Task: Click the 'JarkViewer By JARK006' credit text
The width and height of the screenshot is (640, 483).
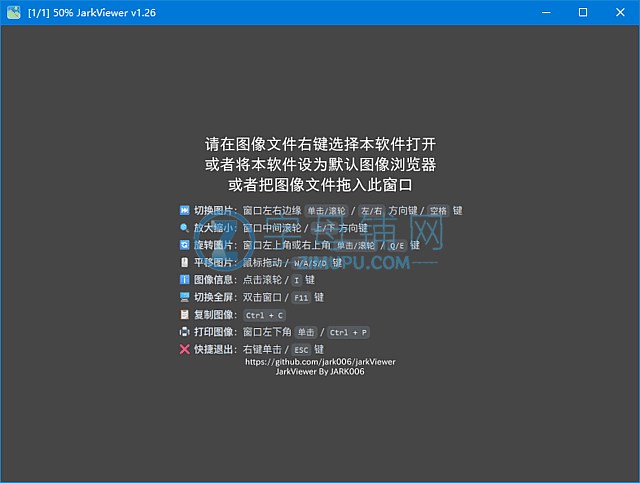Action: point(320,371)
